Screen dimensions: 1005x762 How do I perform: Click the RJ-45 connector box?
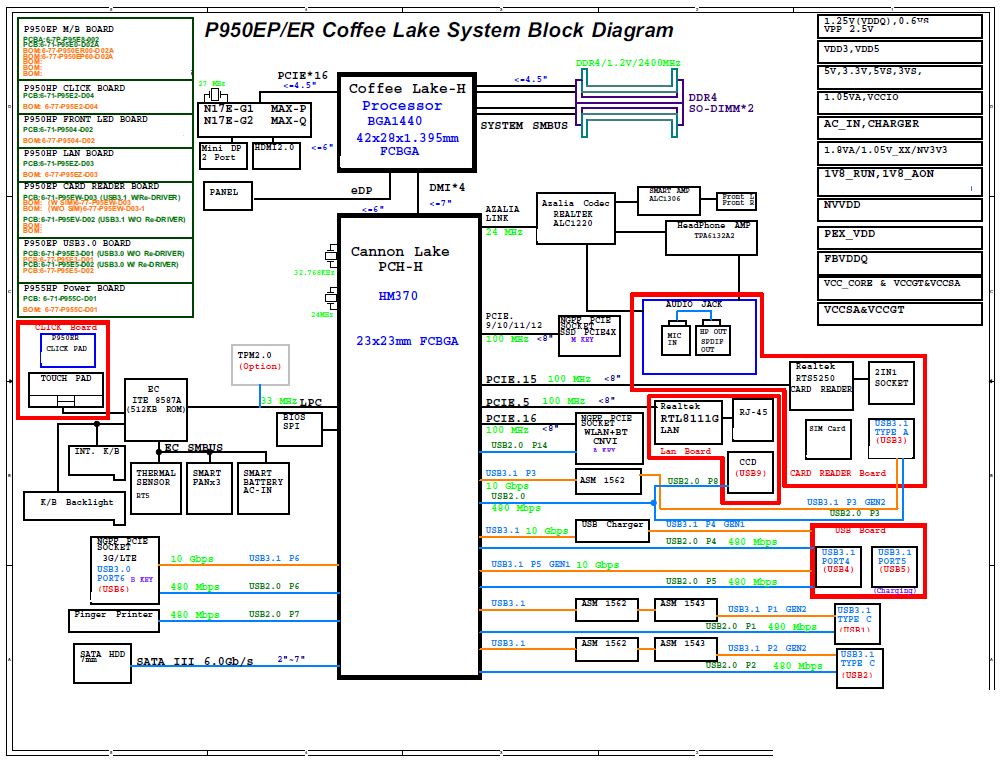(753, 420)
